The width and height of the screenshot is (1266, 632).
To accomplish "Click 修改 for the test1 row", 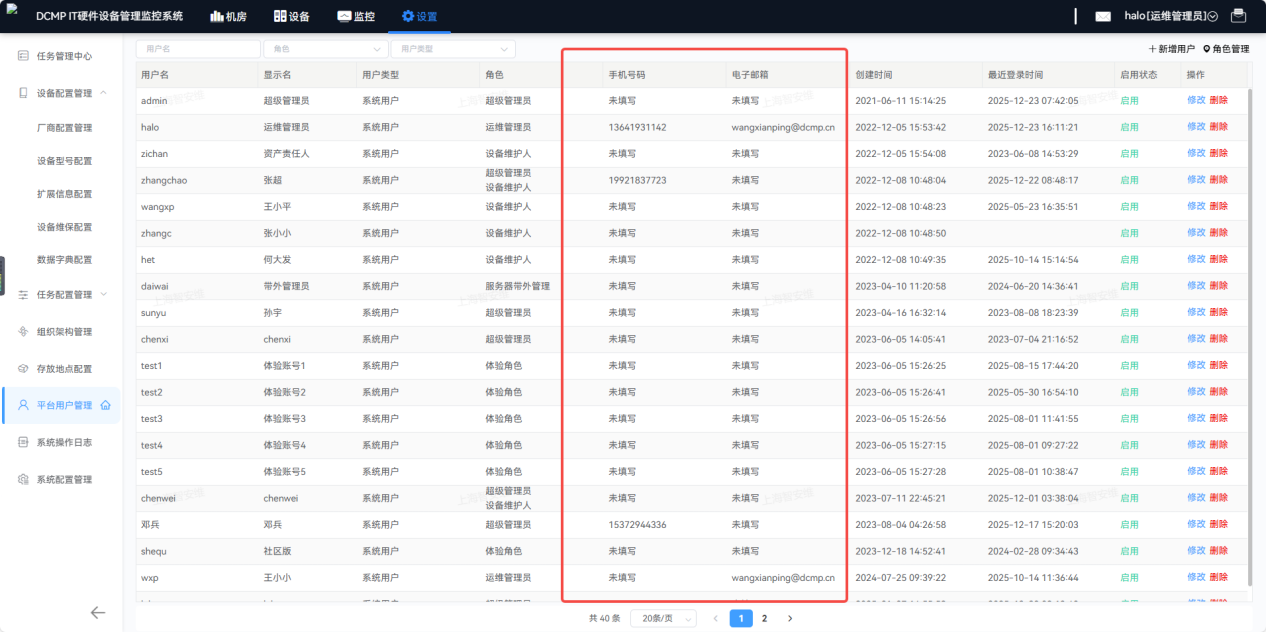I will pyautogui.click(x=1196, y=365).
